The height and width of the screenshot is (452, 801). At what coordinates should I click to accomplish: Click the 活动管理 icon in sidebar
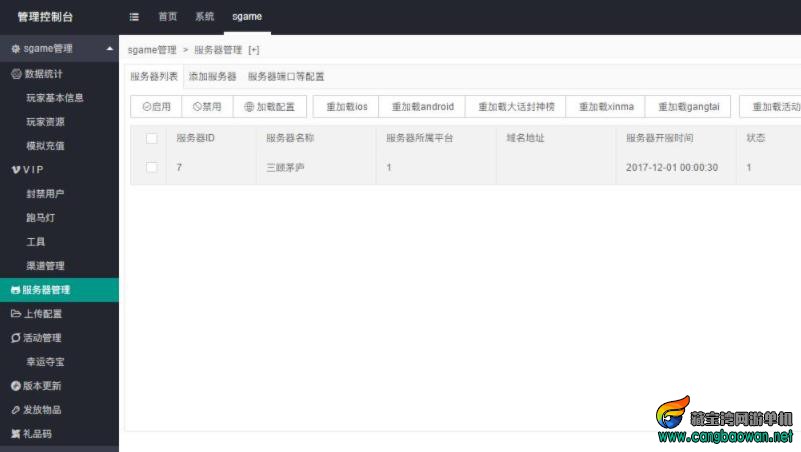[16, 338]
